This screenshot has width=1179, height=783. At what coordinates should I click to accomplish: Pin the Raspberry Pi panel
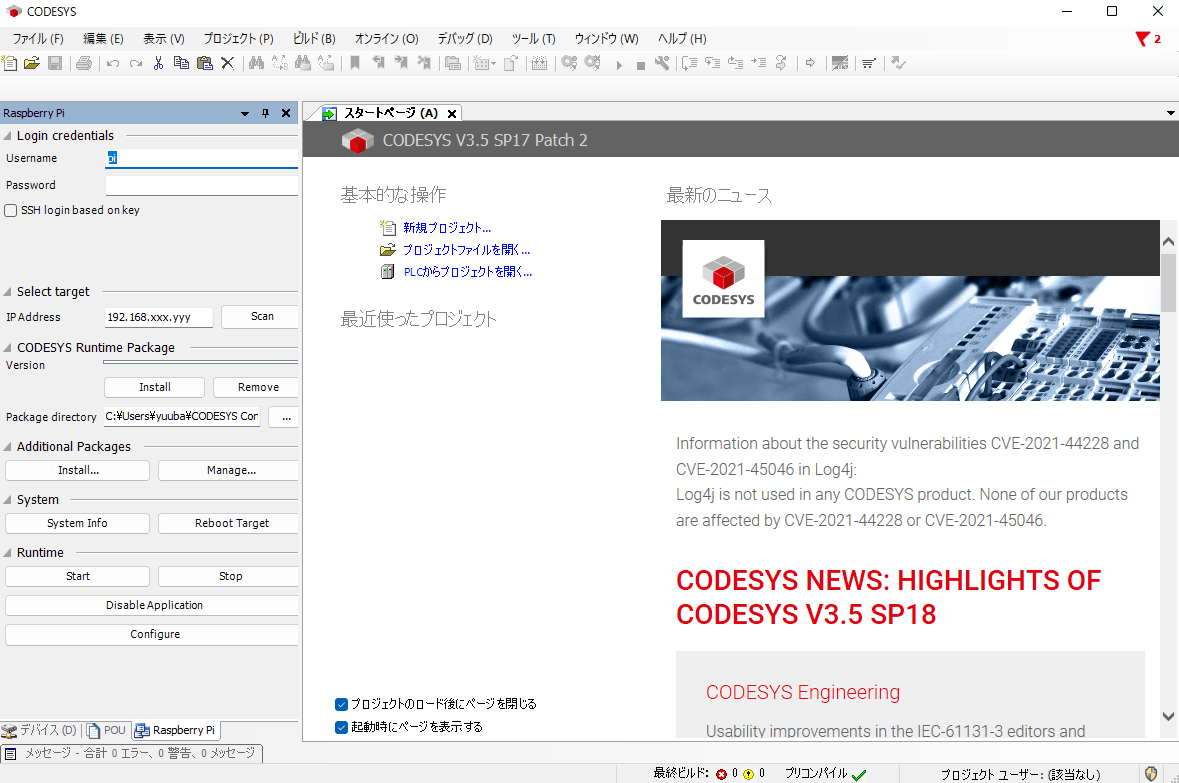click(x=265, y=113)
